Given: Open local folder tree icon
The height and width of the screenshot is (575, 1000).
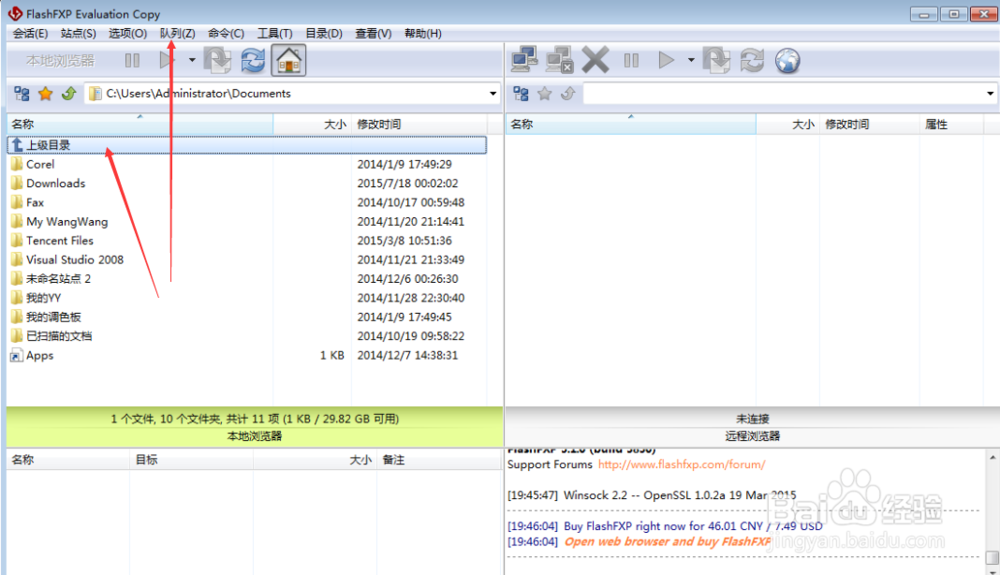Looking at the screenshot, I should [x=22, y=94].
